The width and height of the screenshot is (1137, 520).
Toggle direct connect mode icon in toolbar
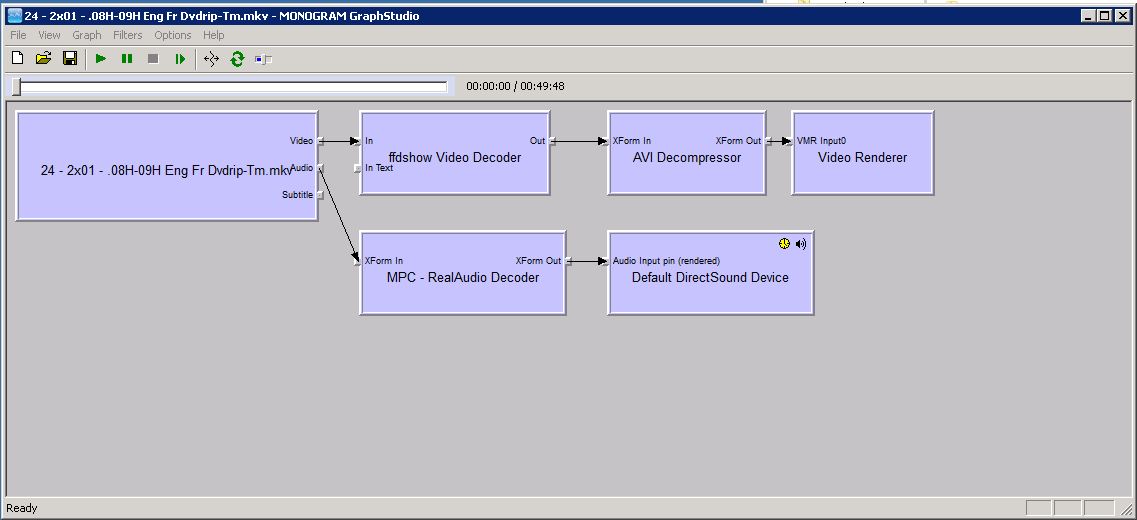[x=211, y=59]
